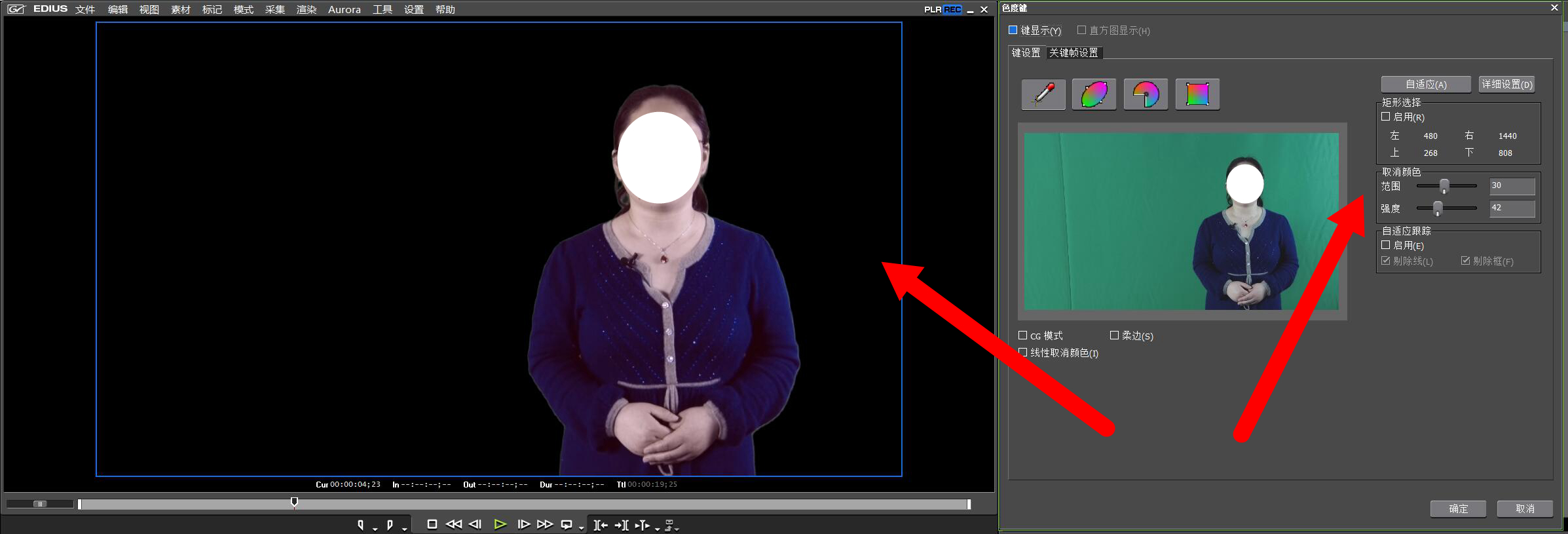The image size is (1568, 534).
Task: Click the shuttle slider control
Action: (x=40, y=504)
